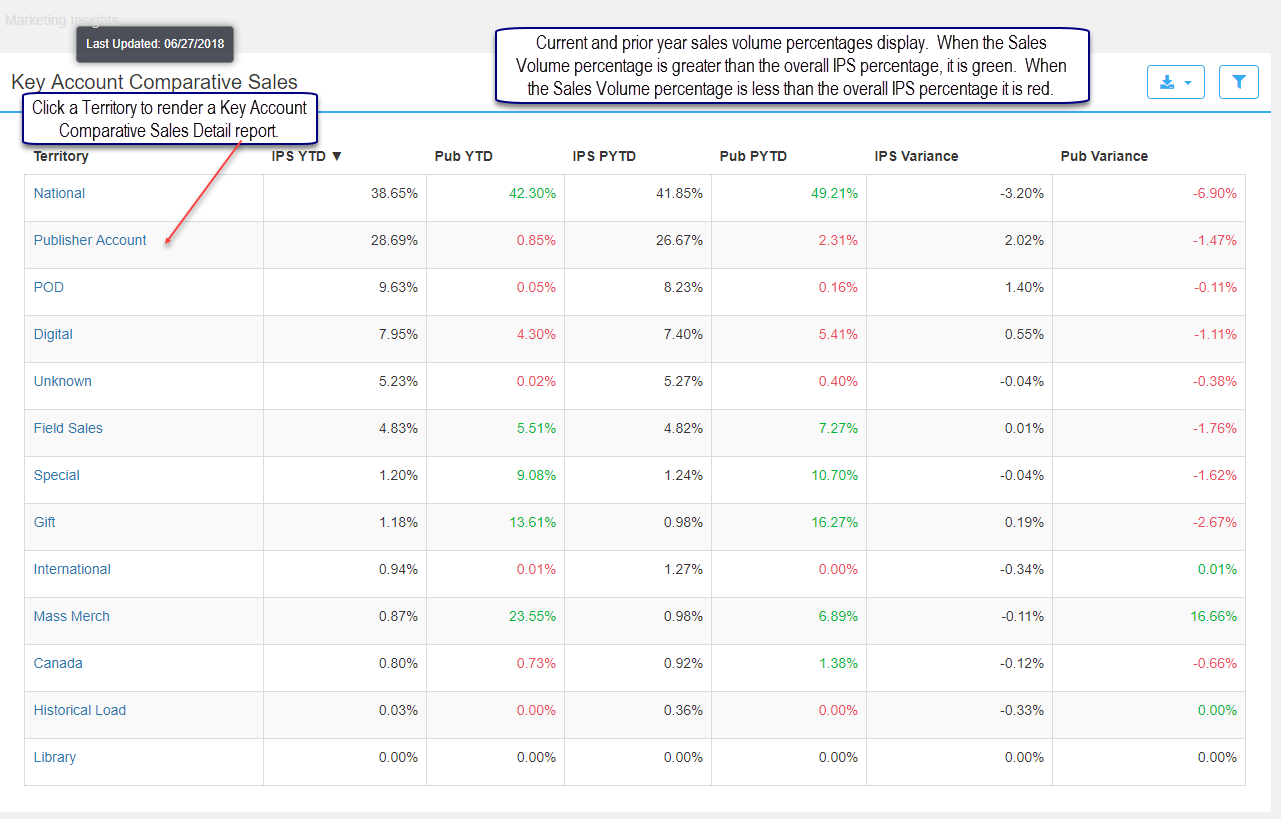
Task: Select the POD IPS Variance 1.40%
Action: point(1024,287)
